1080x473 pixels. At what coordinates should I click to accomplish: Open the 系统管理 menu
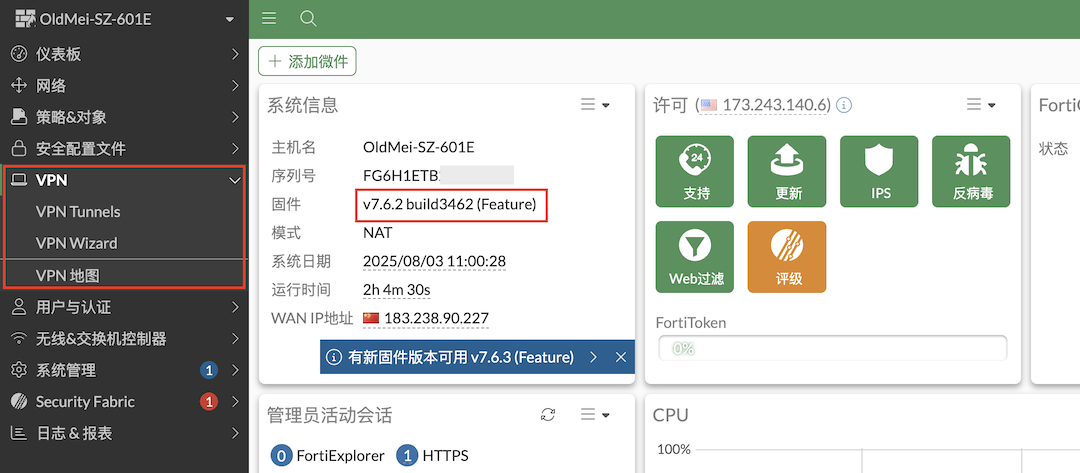124,370
